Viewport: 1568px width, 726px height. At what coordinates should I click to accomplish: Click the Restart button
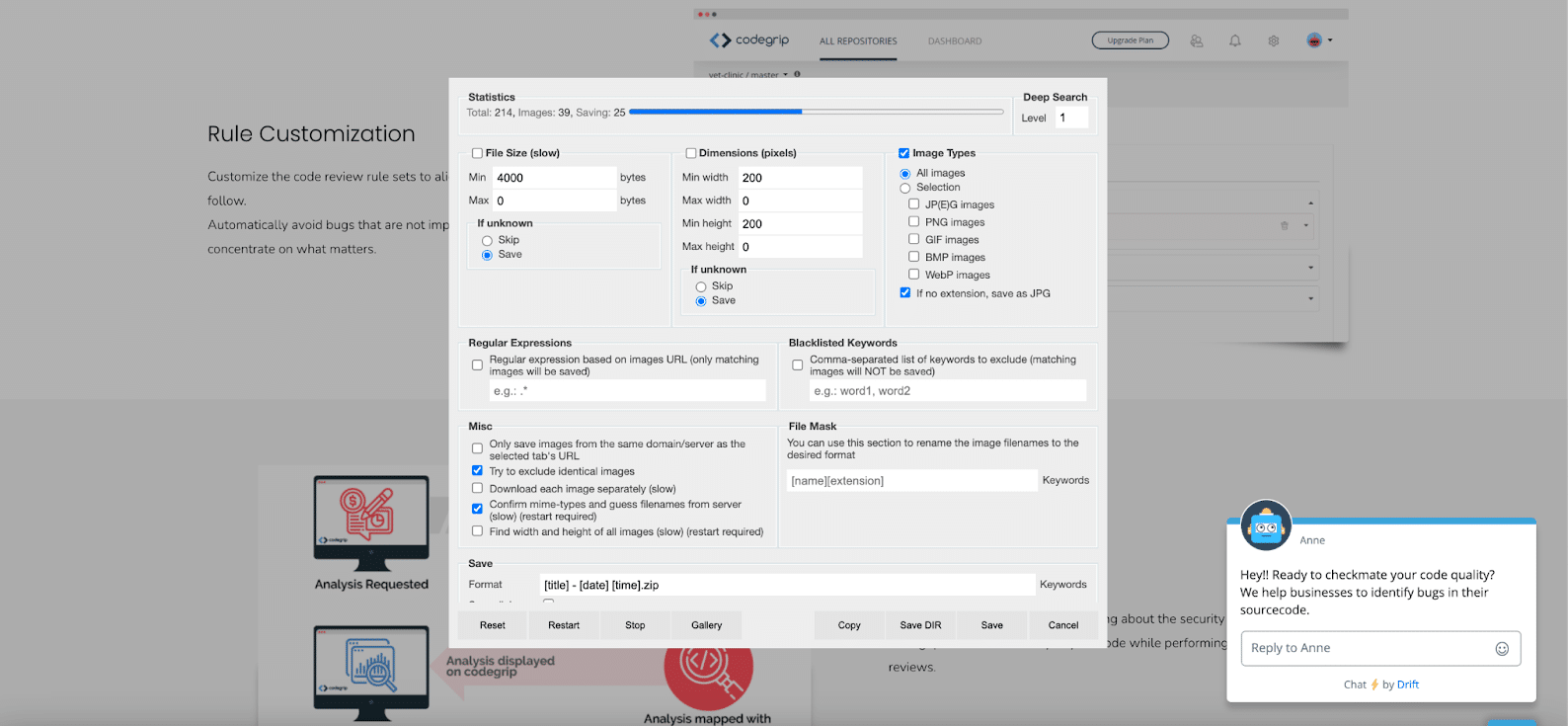pos(564,625)
